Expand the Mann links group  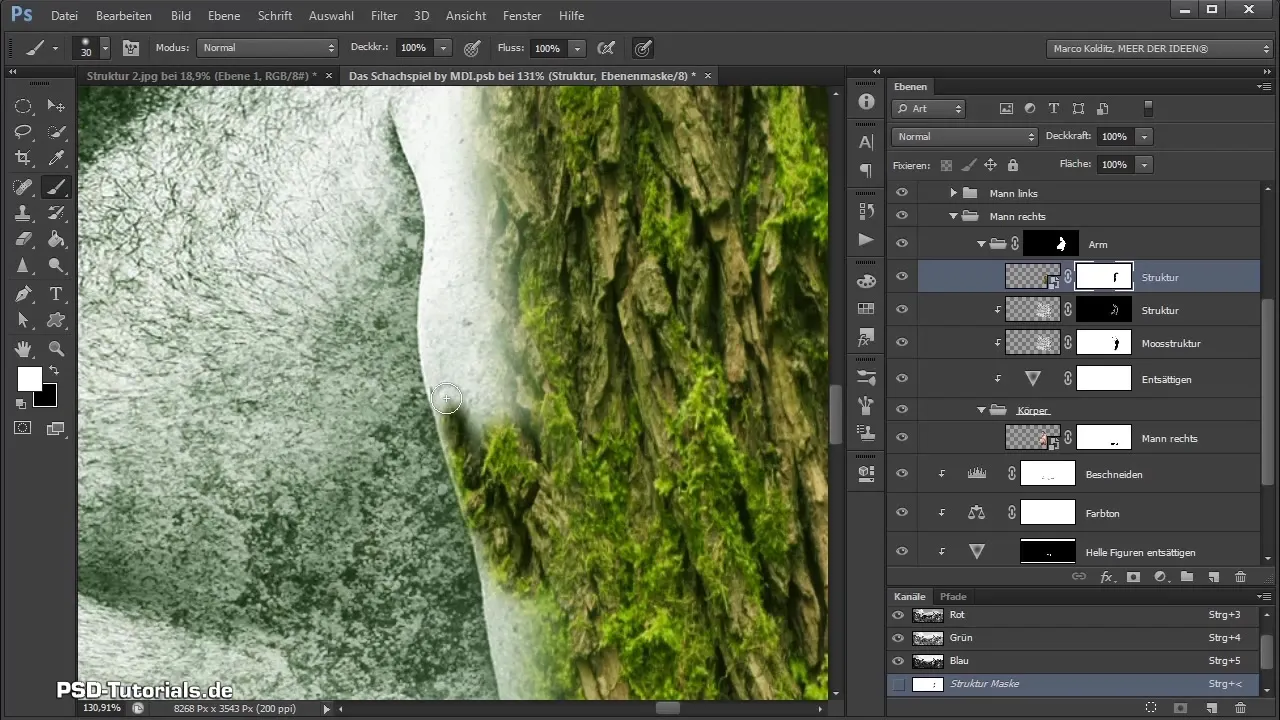click(x=953, y=193)
